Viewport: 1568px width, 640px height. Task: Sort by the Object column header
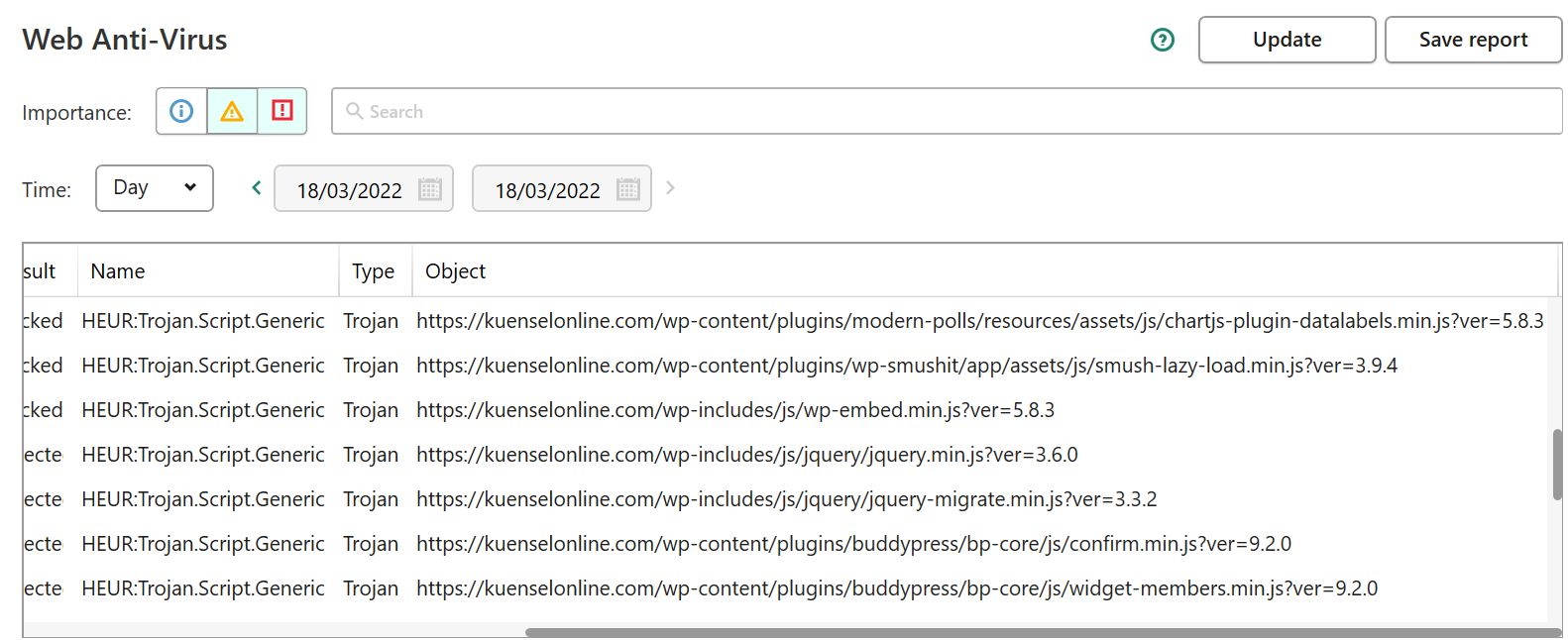985,270
